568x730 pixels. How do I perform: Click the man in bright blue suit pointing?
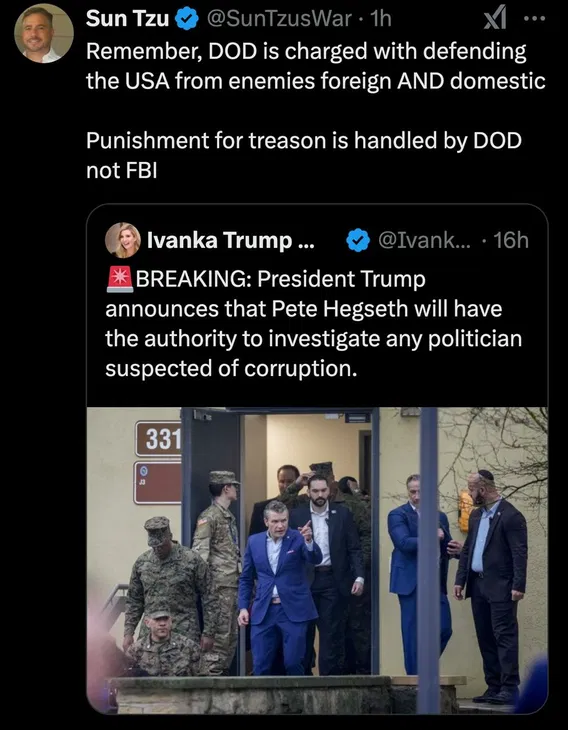278,588
